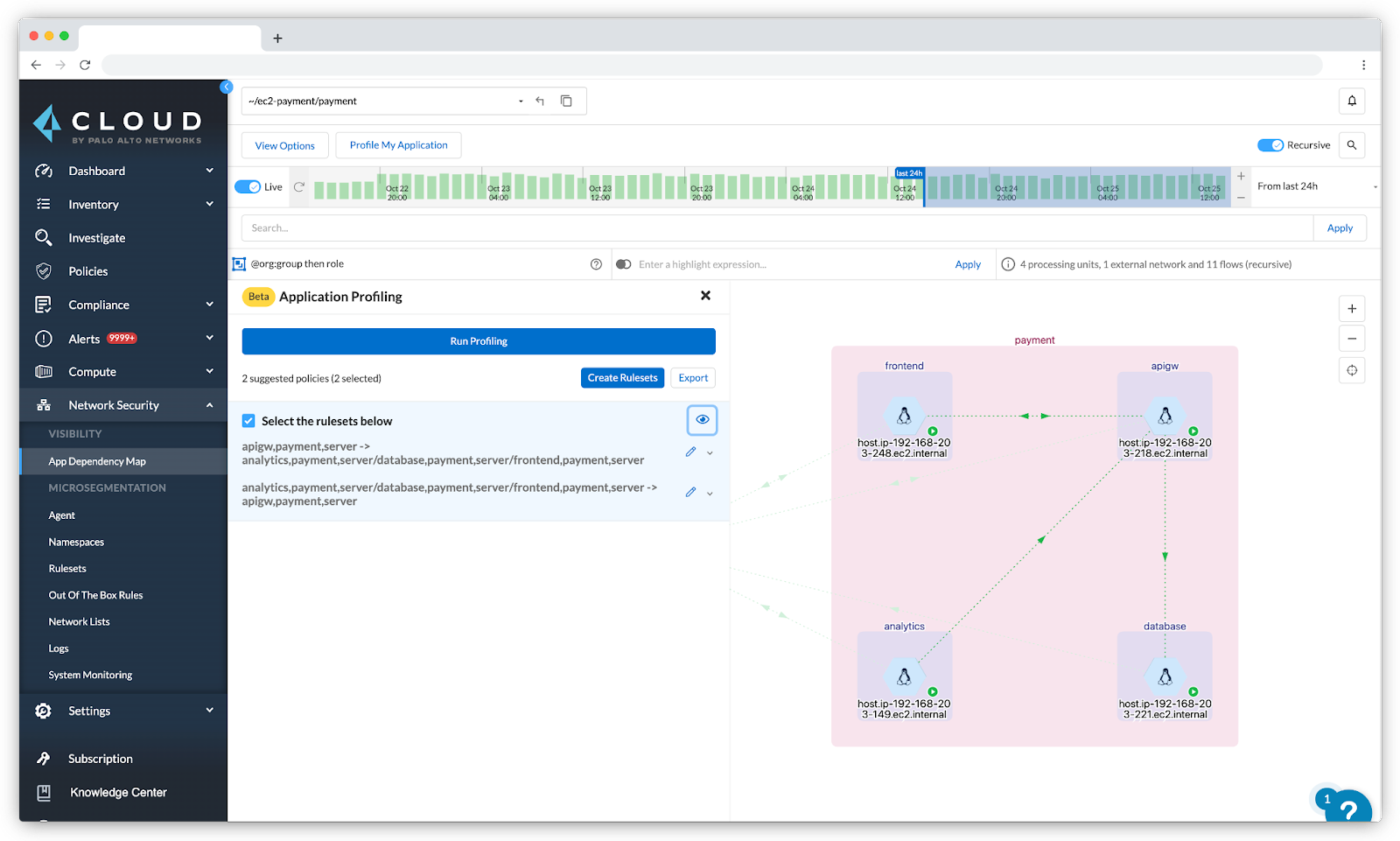Uncheck Select the rulesets below checkbox
Viewport: 1400px width, 841px height.
(248, 421)
